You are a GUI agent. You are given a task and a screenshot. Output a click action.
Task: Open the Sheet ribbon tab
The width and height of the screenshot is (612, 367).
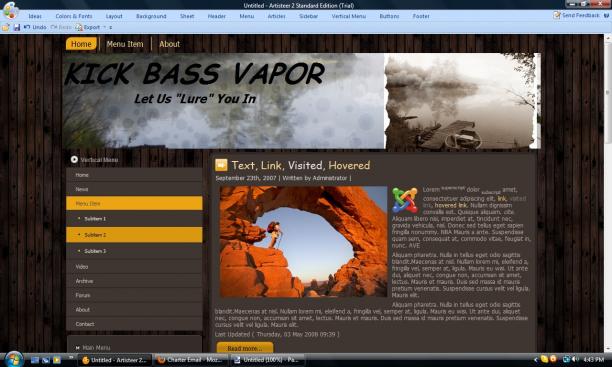187,16
